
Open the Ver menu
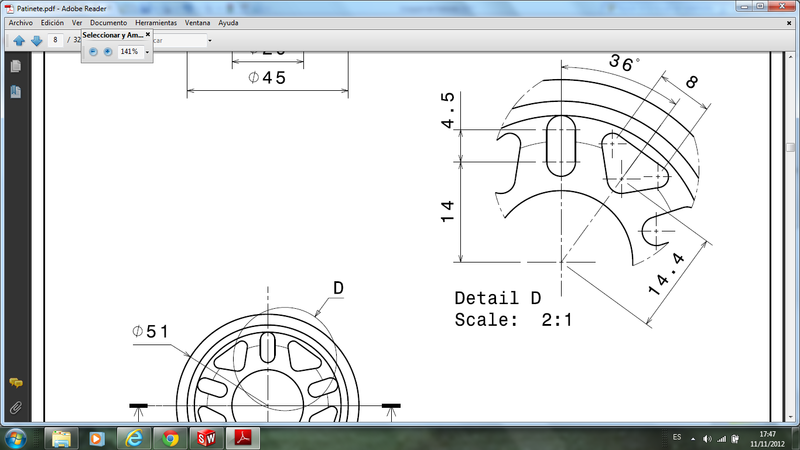pyautogui.click(x=77, y=23)
